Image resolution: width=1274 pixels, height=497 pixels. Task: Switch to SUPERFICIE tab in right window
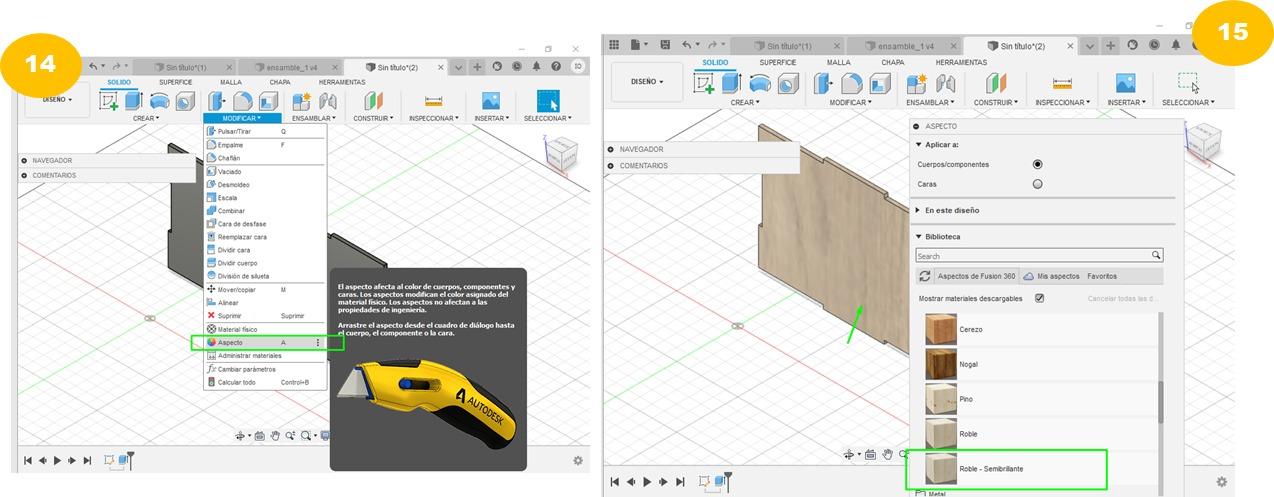(776, 62)
